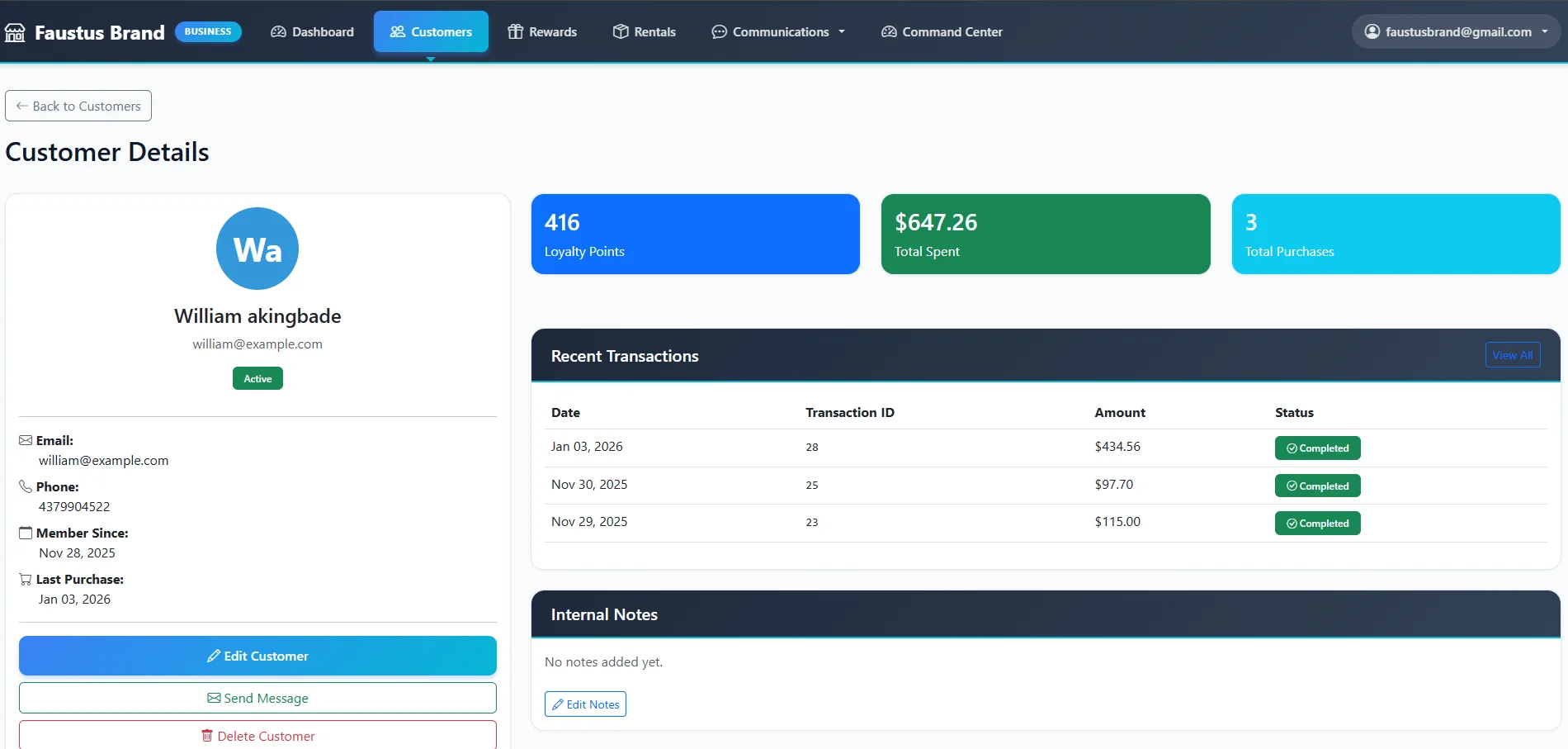The height and width of the screenshot is (749, 1568).
Task: Go back to Customers list
Action: 78,106
